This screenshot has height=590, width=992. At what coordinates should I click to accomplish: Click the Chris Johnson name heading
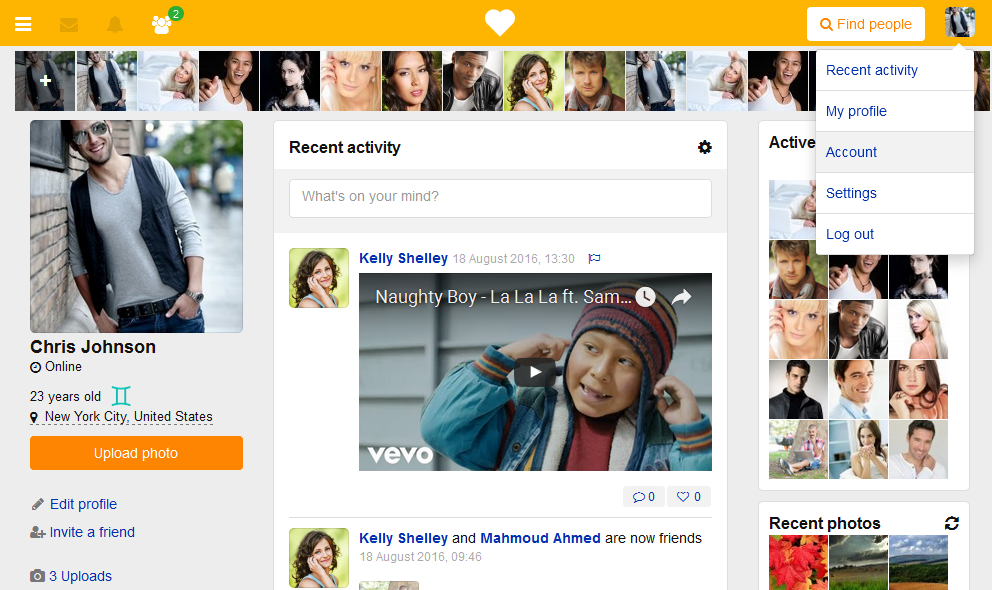tap(93, 347)
